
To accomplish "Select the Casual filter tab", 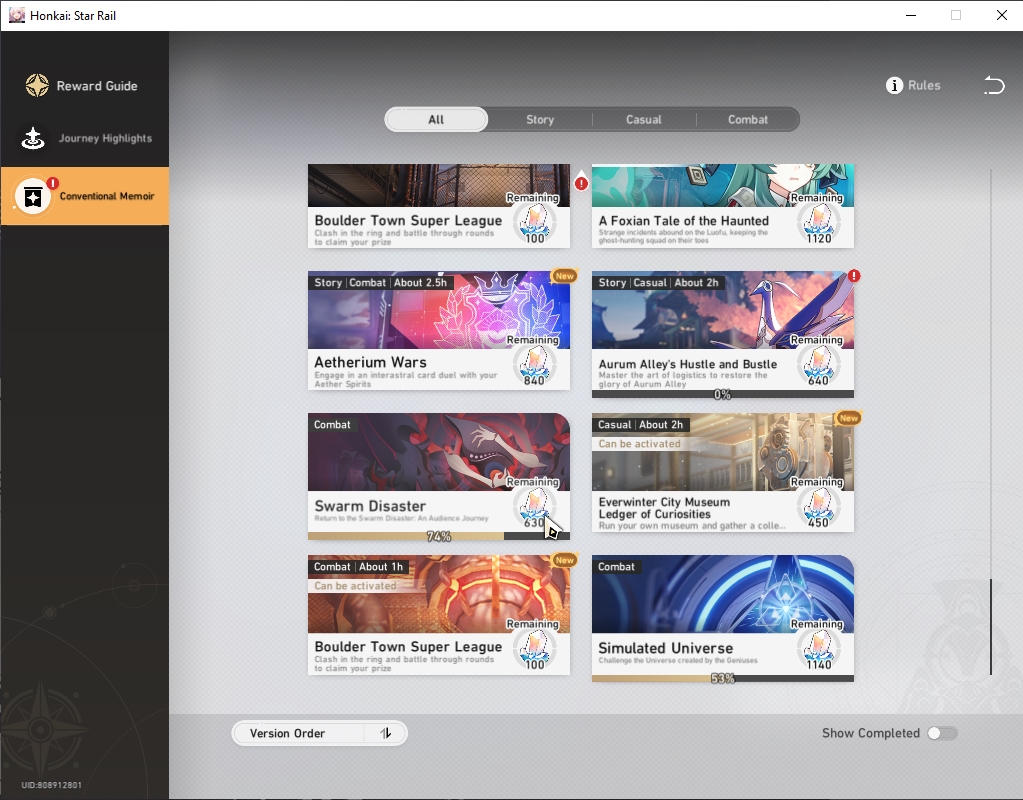I will 644,119.
